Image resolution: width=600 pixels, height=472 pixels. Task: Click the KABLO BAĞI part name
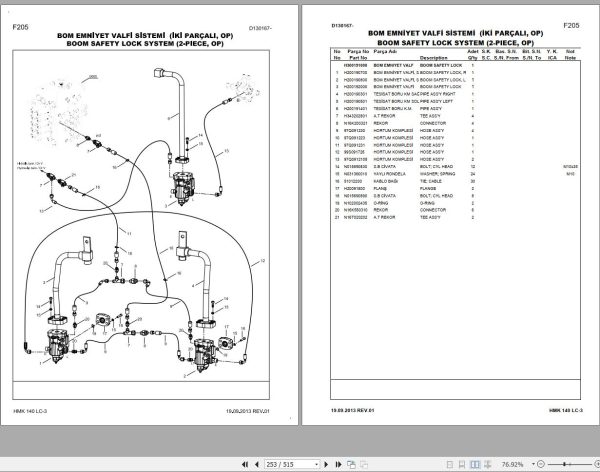pos(386,181)
